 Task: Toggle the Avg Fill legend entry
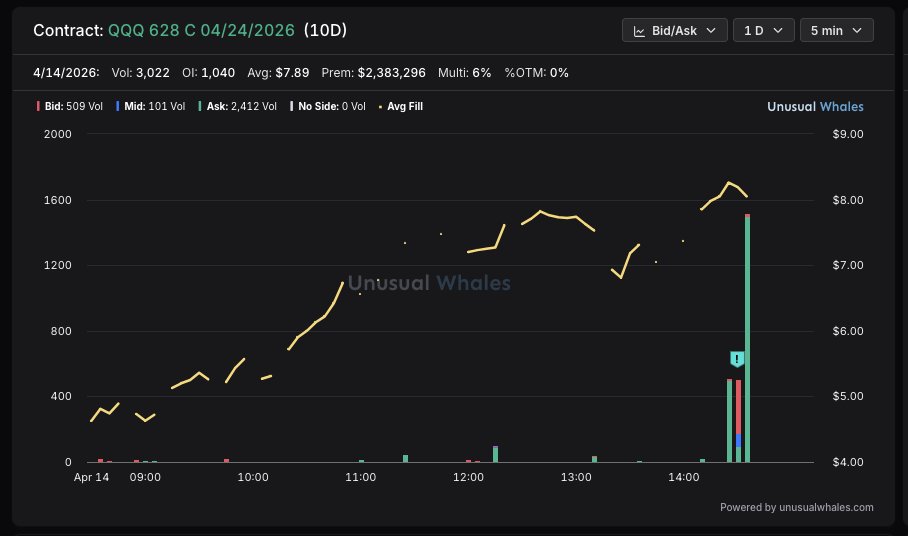pos(400,107)
